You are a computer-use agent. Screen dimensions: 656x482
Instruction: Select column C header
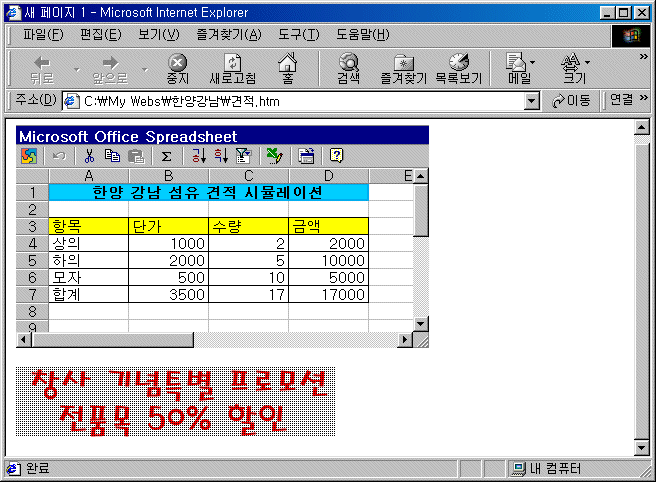tap(249, 176)
